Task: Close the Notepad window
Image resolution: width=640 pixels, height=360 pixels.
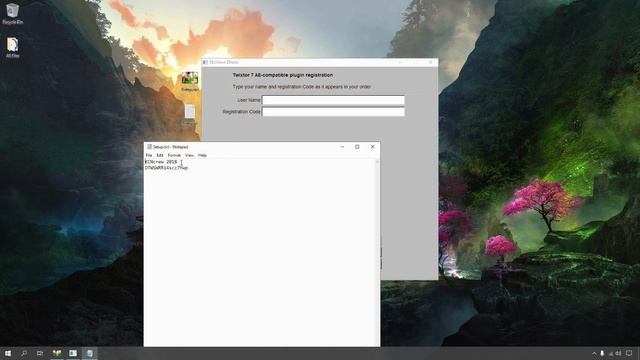Action: 372,147
